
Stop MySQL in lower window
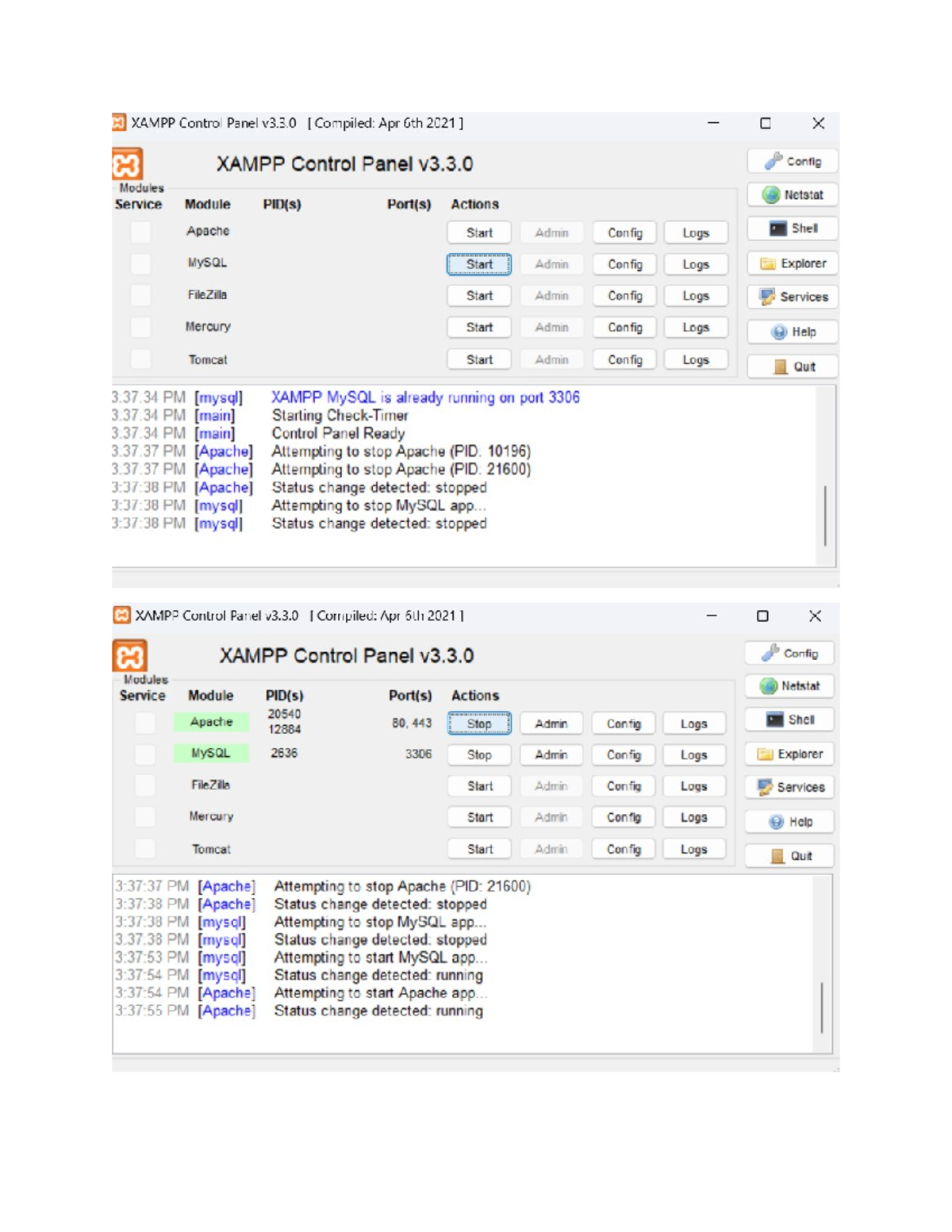[x=479, y=755]
